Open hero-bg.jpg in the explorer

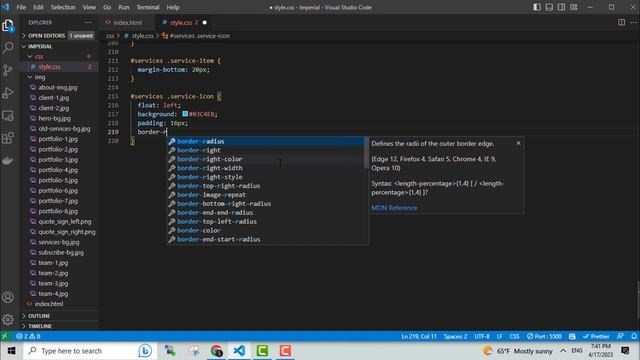point(58,118)
